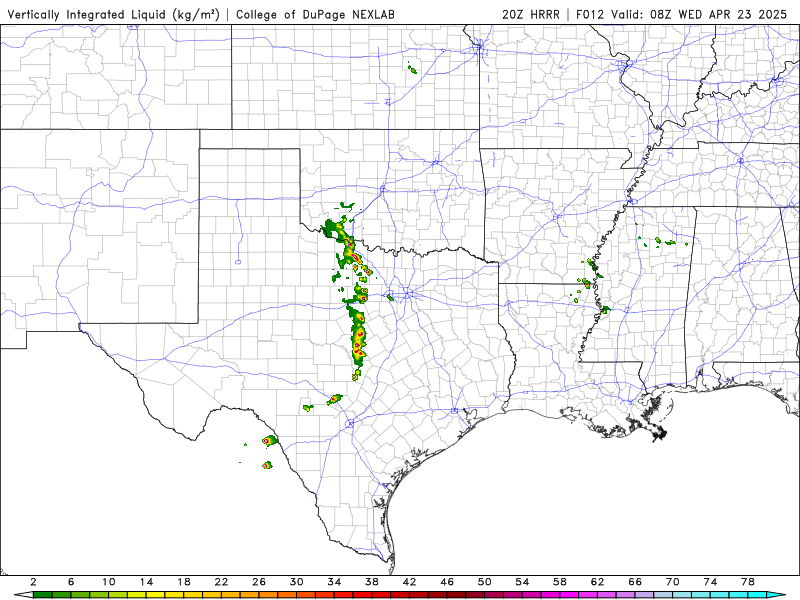Click the legend value '54'
The image size is (800, 600).
coord(522,582)
